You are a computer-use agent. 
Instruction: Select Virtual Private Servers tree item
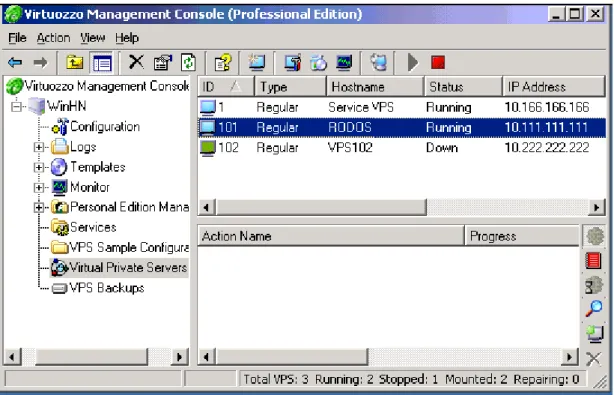pyautogui.click(x=128, y=268)
